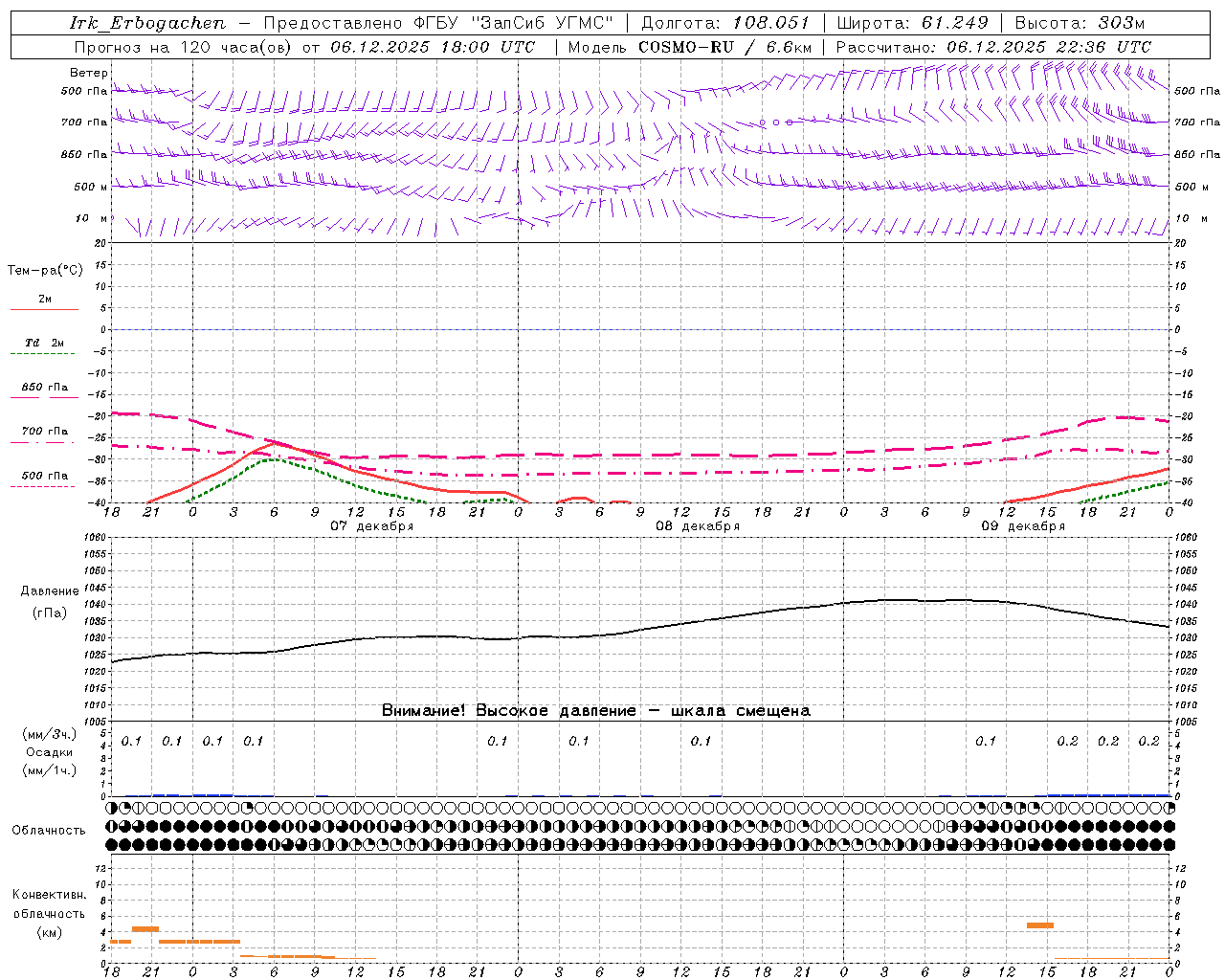Select the '09 декабря' date label
The image size is (1225, 980).
pos(1023,526)
